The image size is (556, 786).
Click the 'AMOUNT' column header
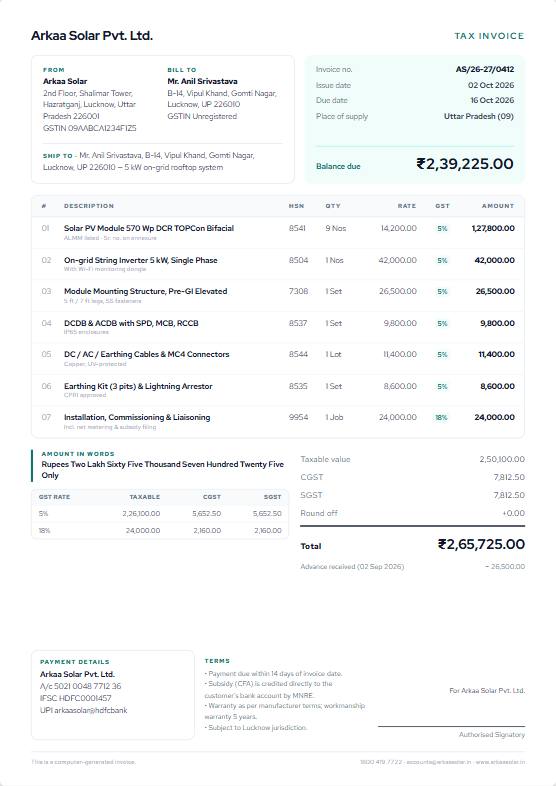point(498,206)
